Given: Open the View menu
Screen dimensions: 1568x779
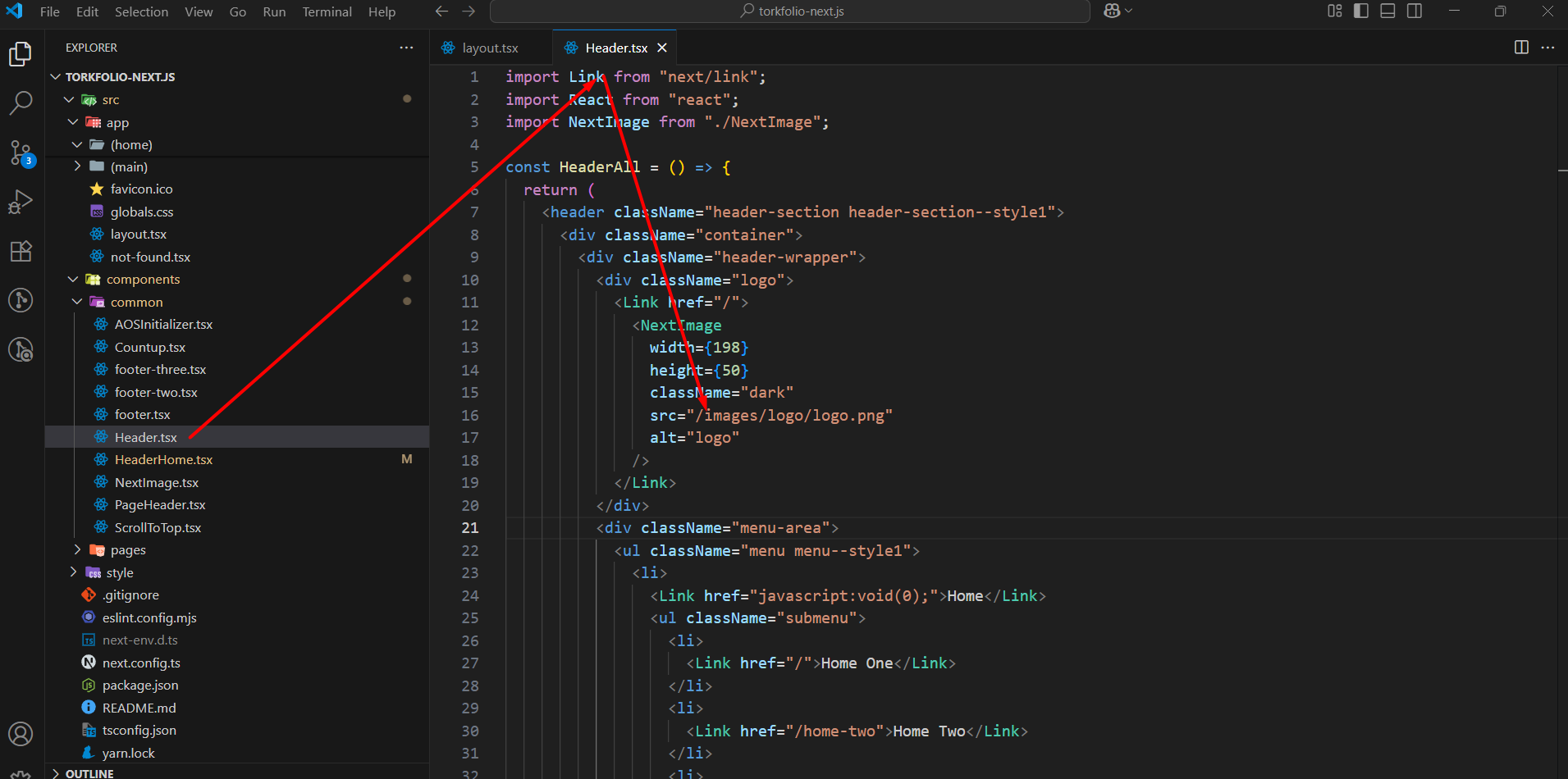Looking at the screenshot, I should pyautogui.click(x=199, y=11).
